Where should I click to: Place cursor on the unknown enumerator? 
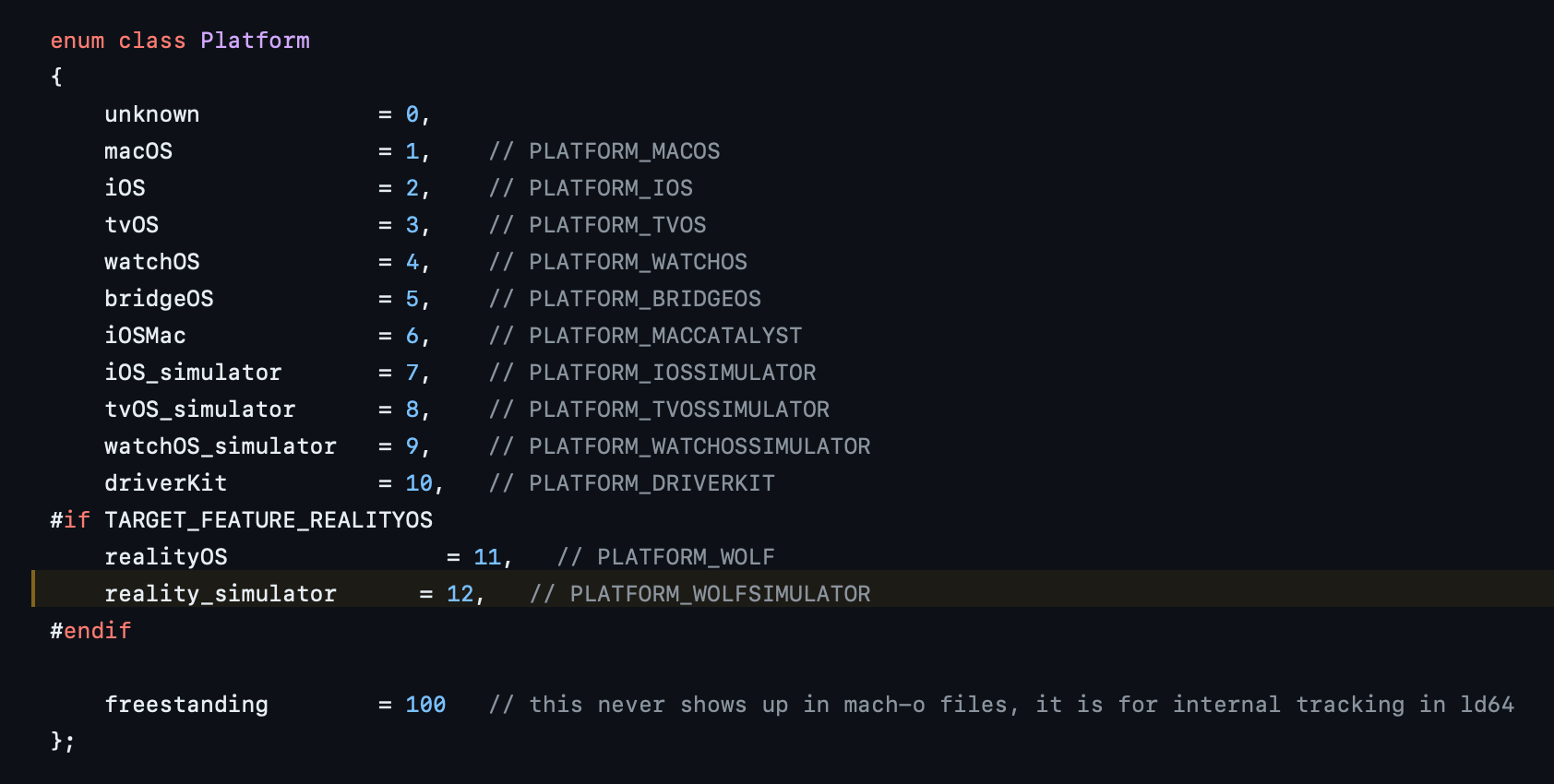[x=151, y=114]
